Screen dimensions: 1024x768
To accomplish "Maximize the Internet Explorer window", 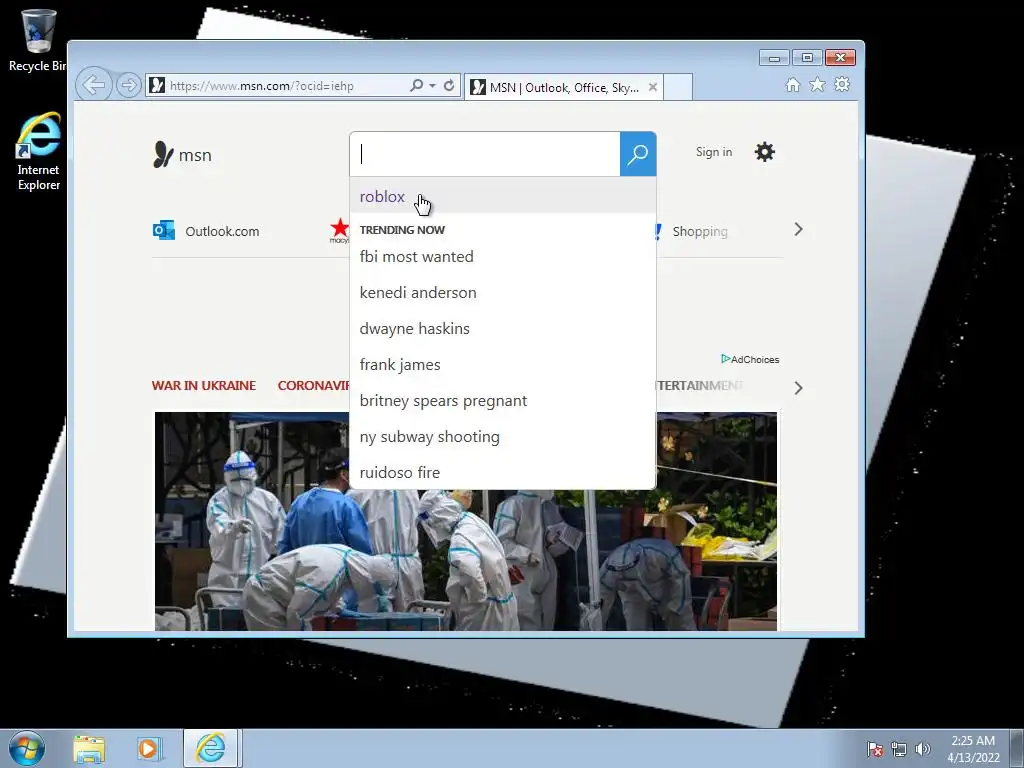I will coord(807,58).
